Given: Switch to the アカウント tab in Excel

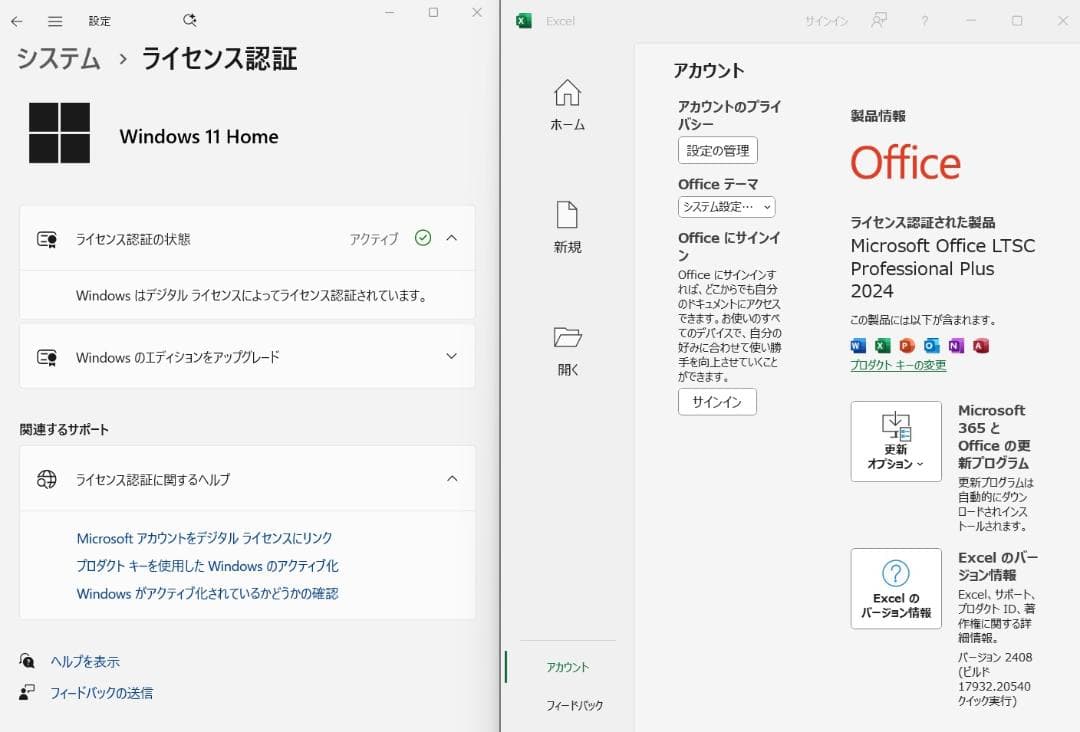Looking at the screenshot, I should tap(567, 667).
